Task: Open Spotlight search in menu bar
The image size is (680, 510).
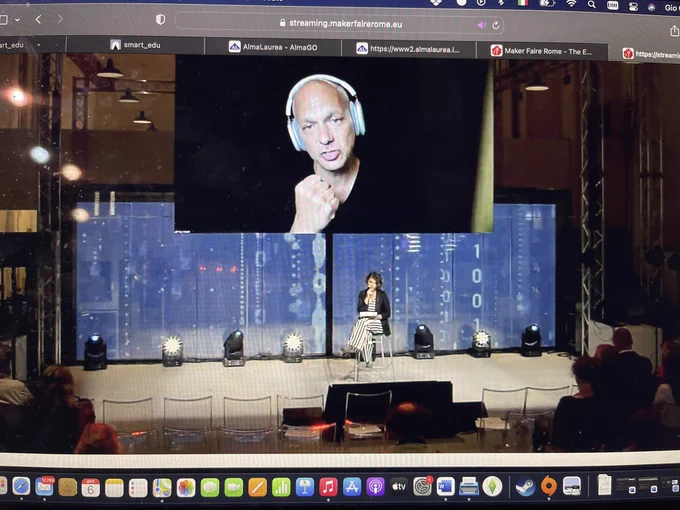Action: (592, 4)
